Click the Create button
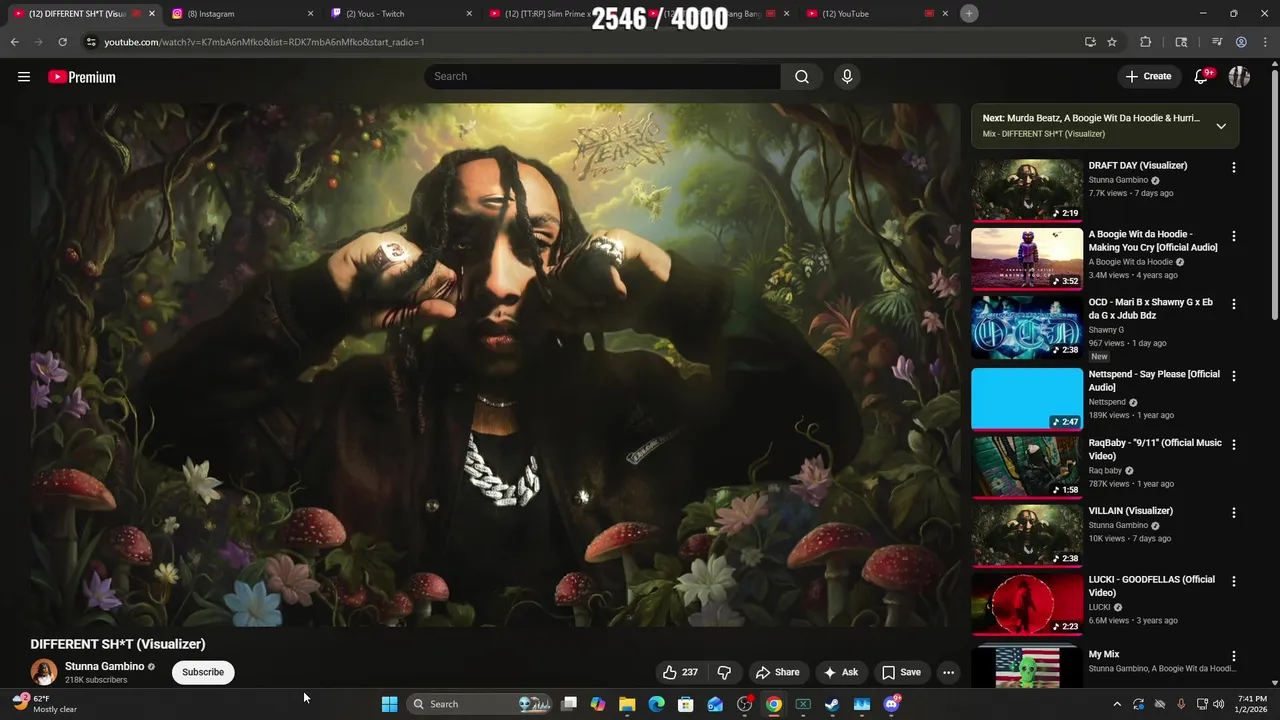 (x=1148, y=77)
